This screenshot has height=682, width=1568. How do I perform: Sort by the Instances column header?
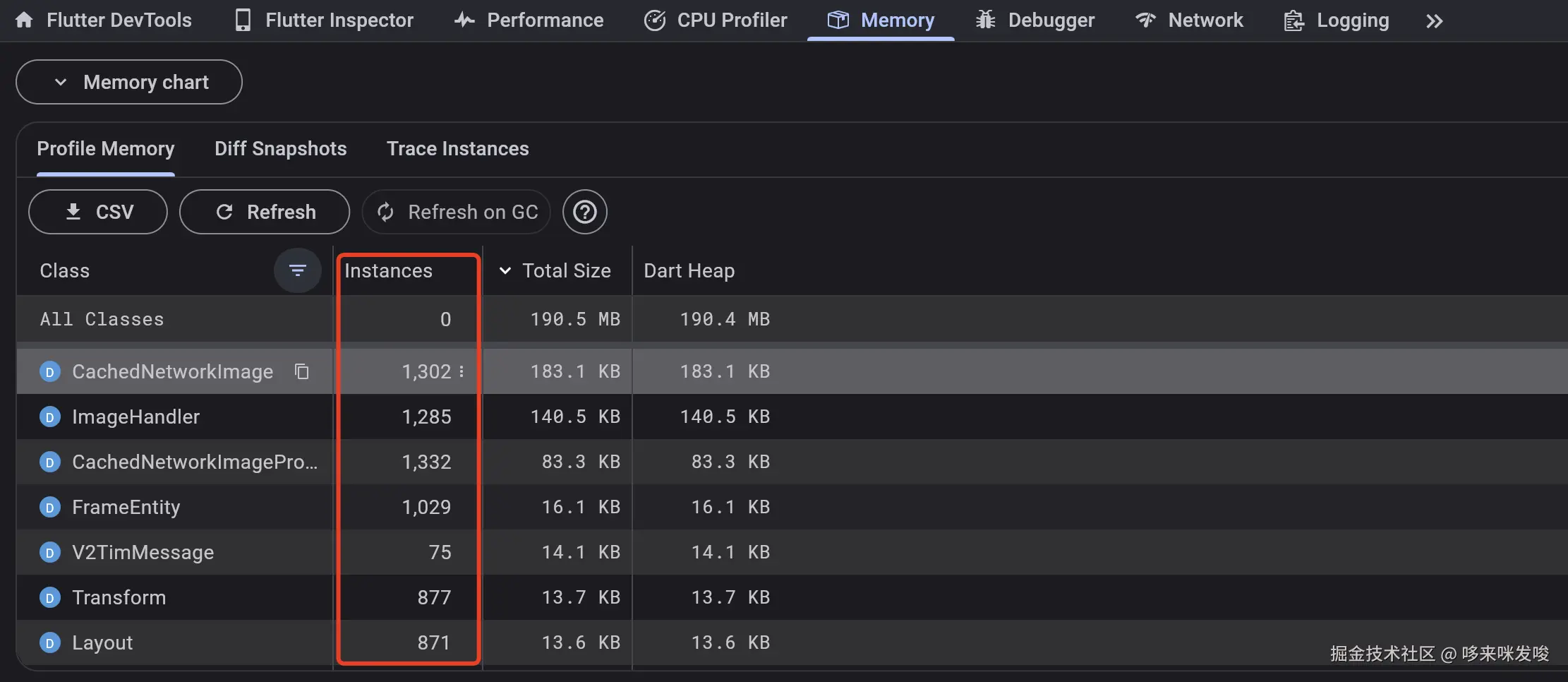coord(388,271)
